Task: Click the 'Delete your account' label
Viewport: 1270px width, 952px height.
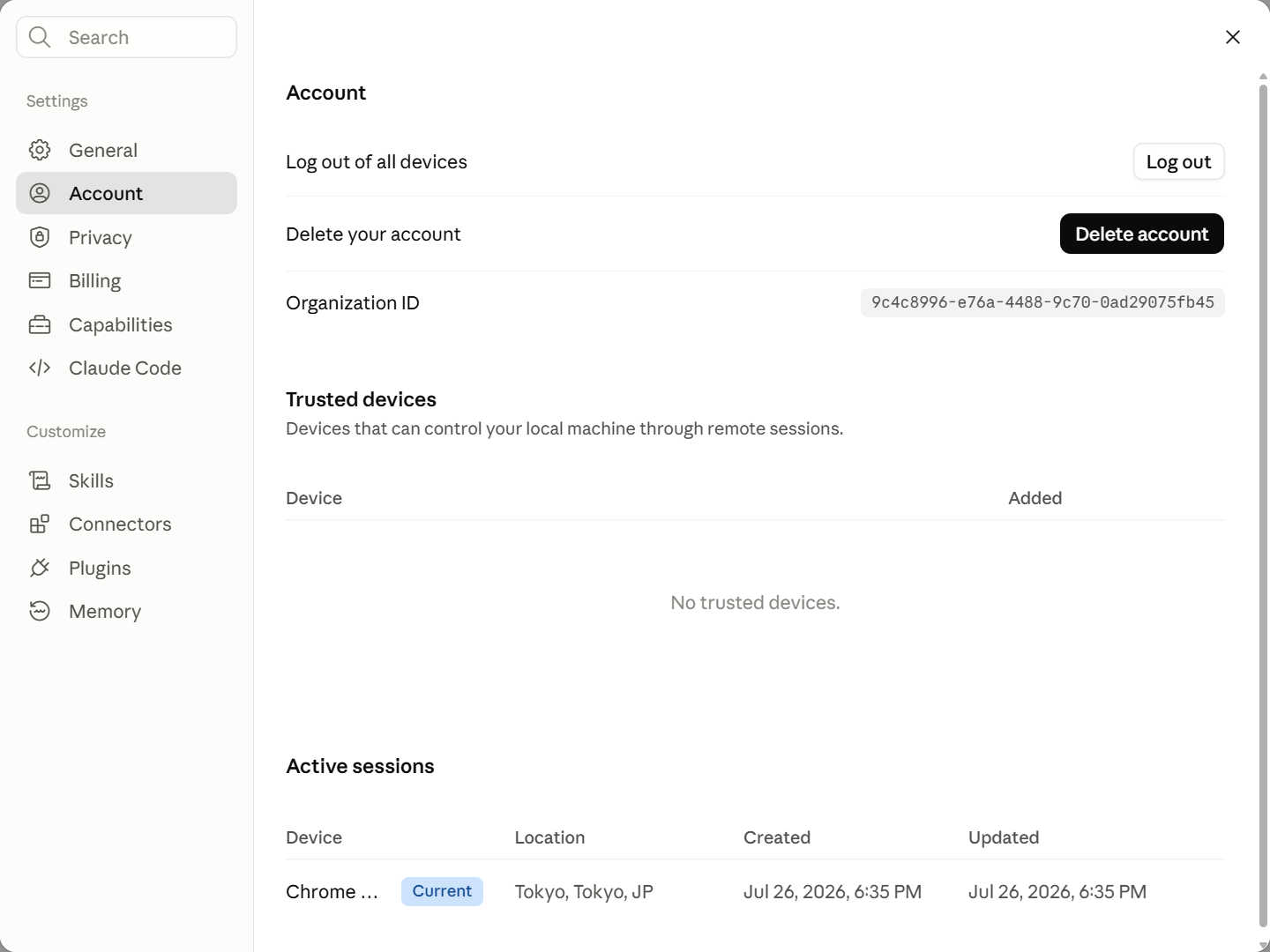Action: [373, 234]
